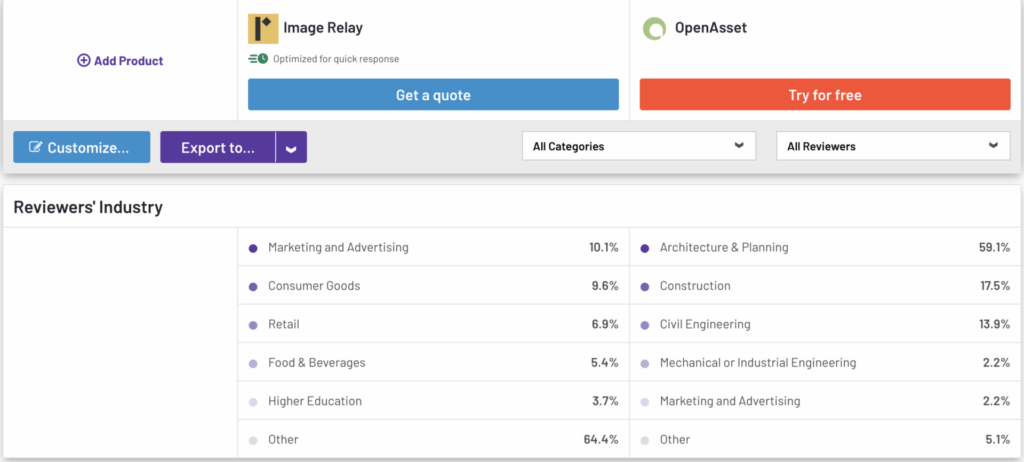
Task: Click the 13.9% value
Action: [994, 324]
